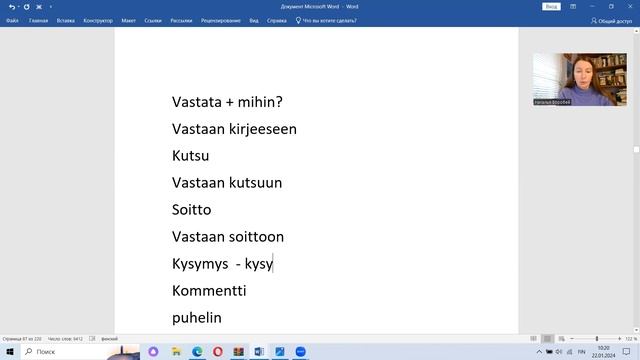Open the Ссылки ribbon tab
Viewport: 640px width, 360px height.
(153, 20)
